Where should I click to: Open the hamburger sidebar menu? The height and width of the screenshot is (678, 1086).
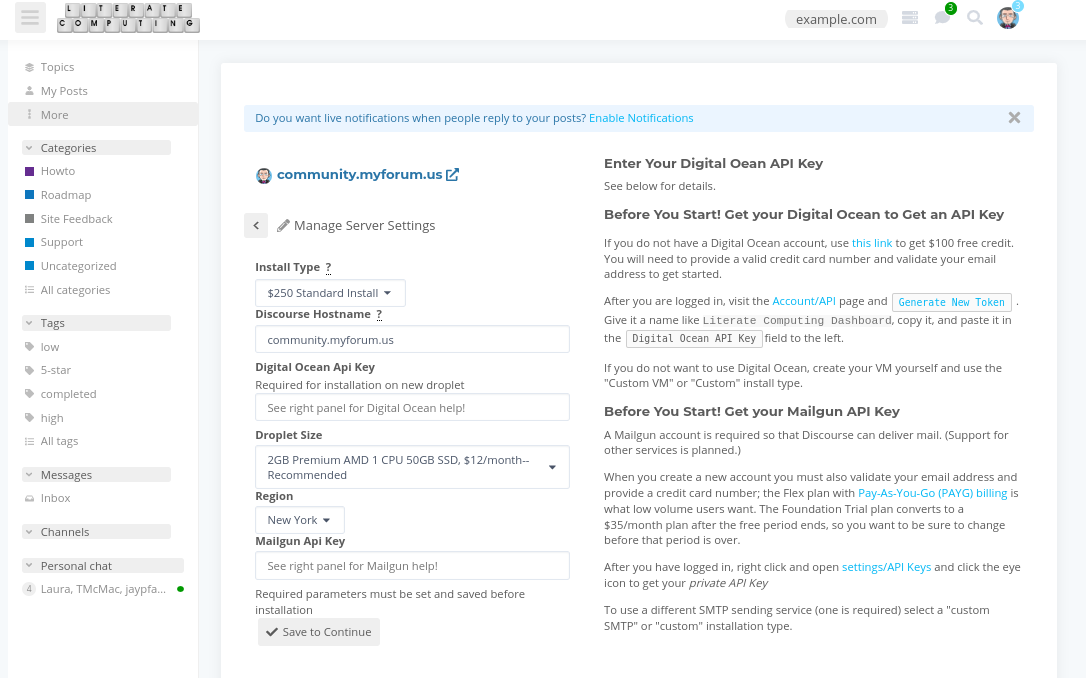point(30,18)
